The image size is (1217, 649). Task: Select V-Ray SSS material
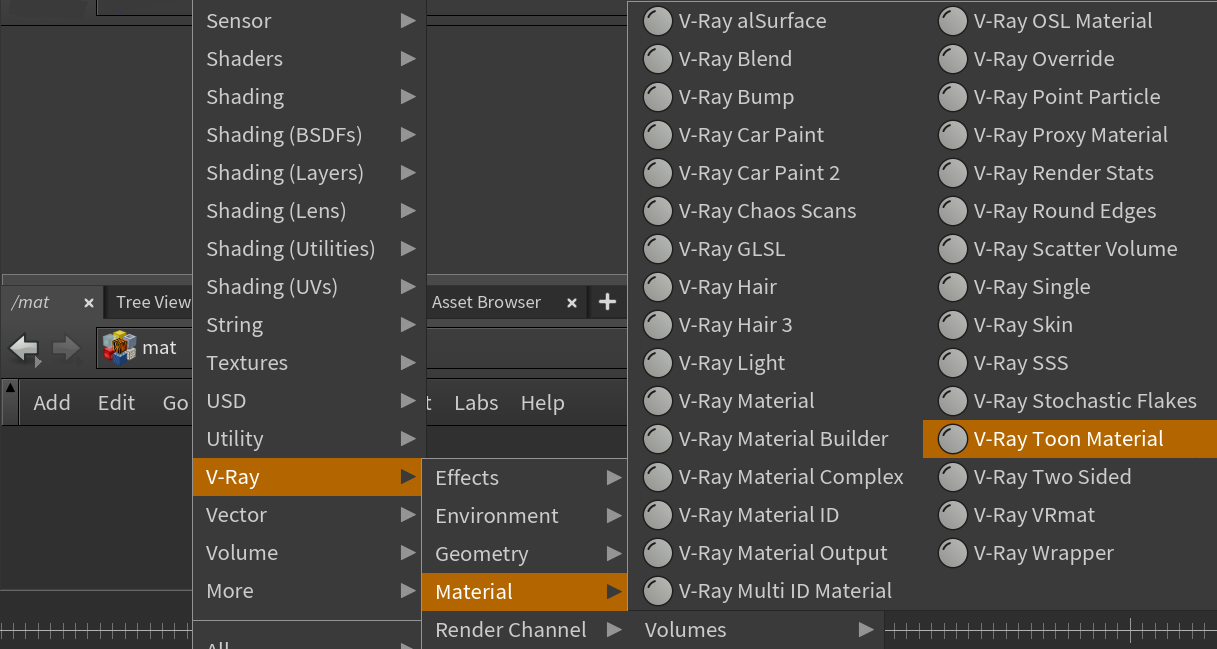(x=1070, y=363)
